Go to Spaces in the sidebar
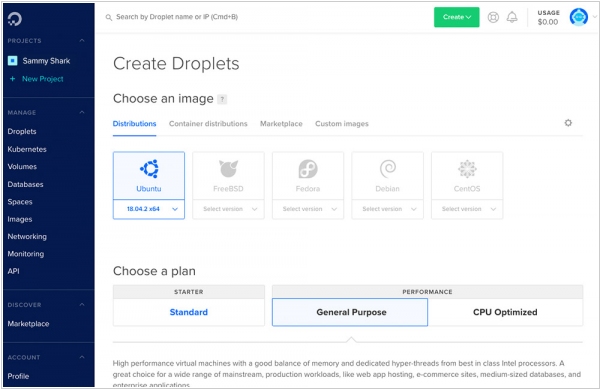This screenshot has height=389, width=600. click(x=20, y=202)
